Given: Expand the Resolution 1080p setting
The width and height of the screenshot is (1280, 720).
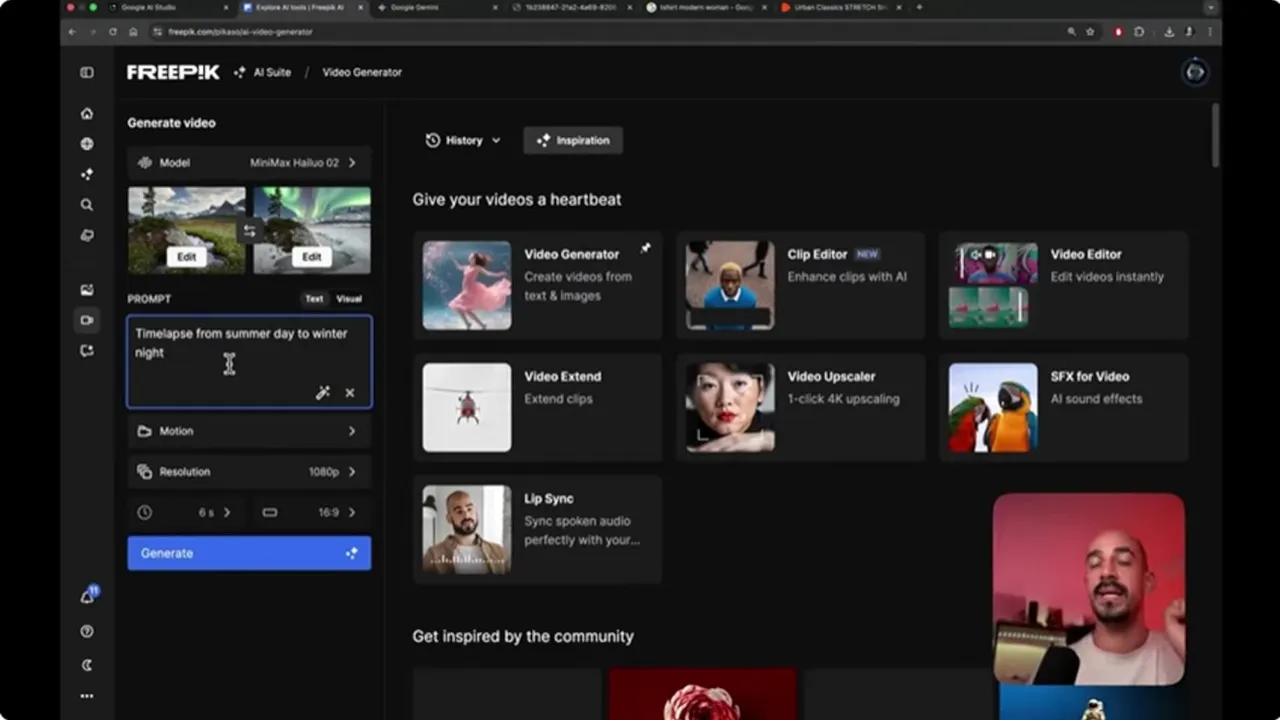Looking at the screenshot, I should 249,471.
